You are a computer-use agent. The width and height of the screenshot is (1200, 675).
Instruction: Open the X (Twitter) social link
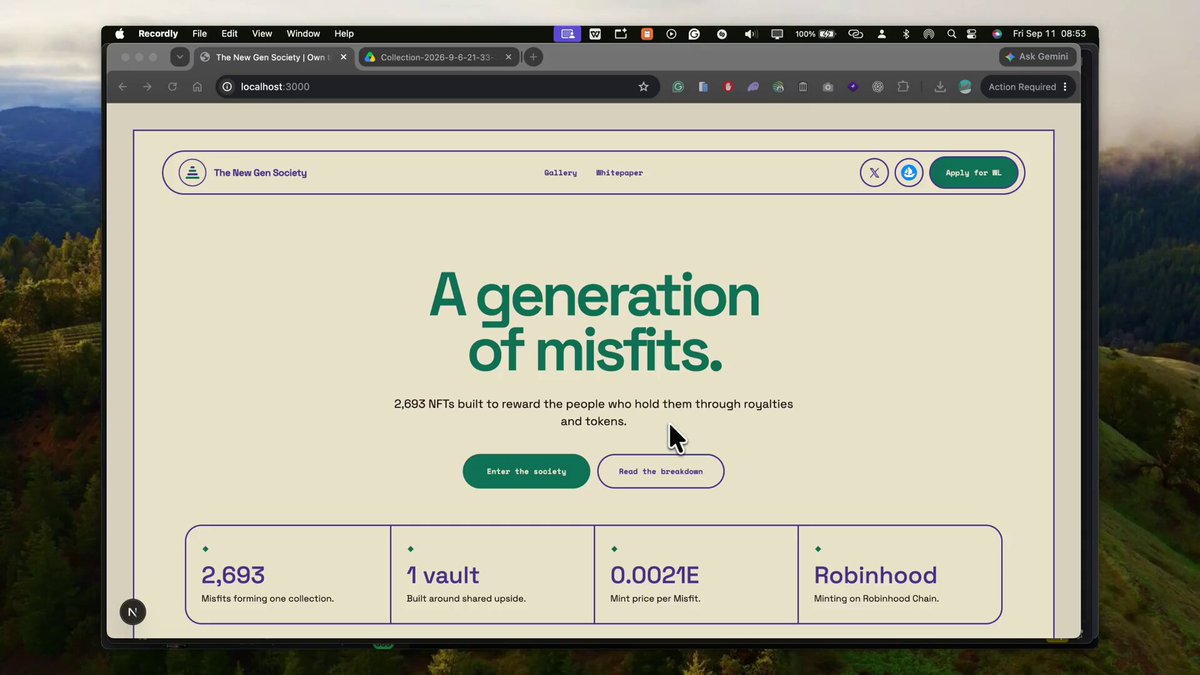874,173
